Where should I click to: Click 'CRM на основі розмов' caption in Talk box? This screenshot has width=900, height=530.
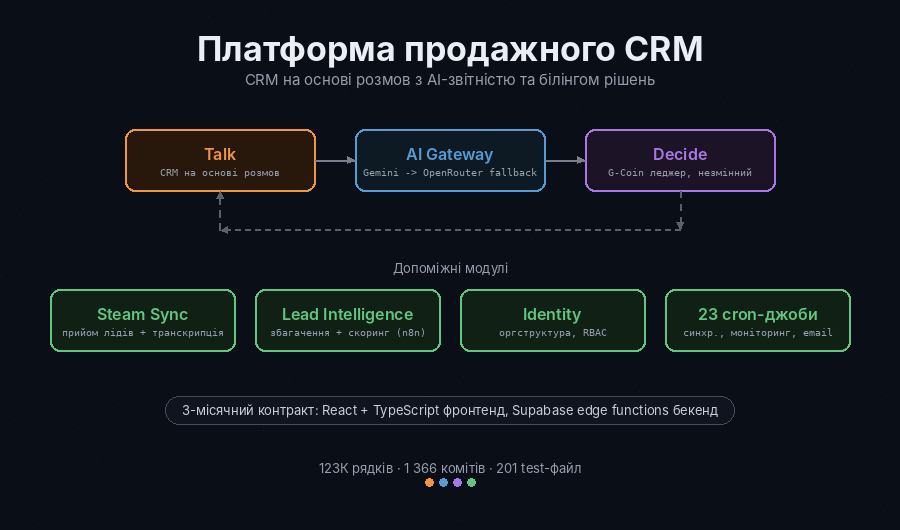(x=220, y=173)
